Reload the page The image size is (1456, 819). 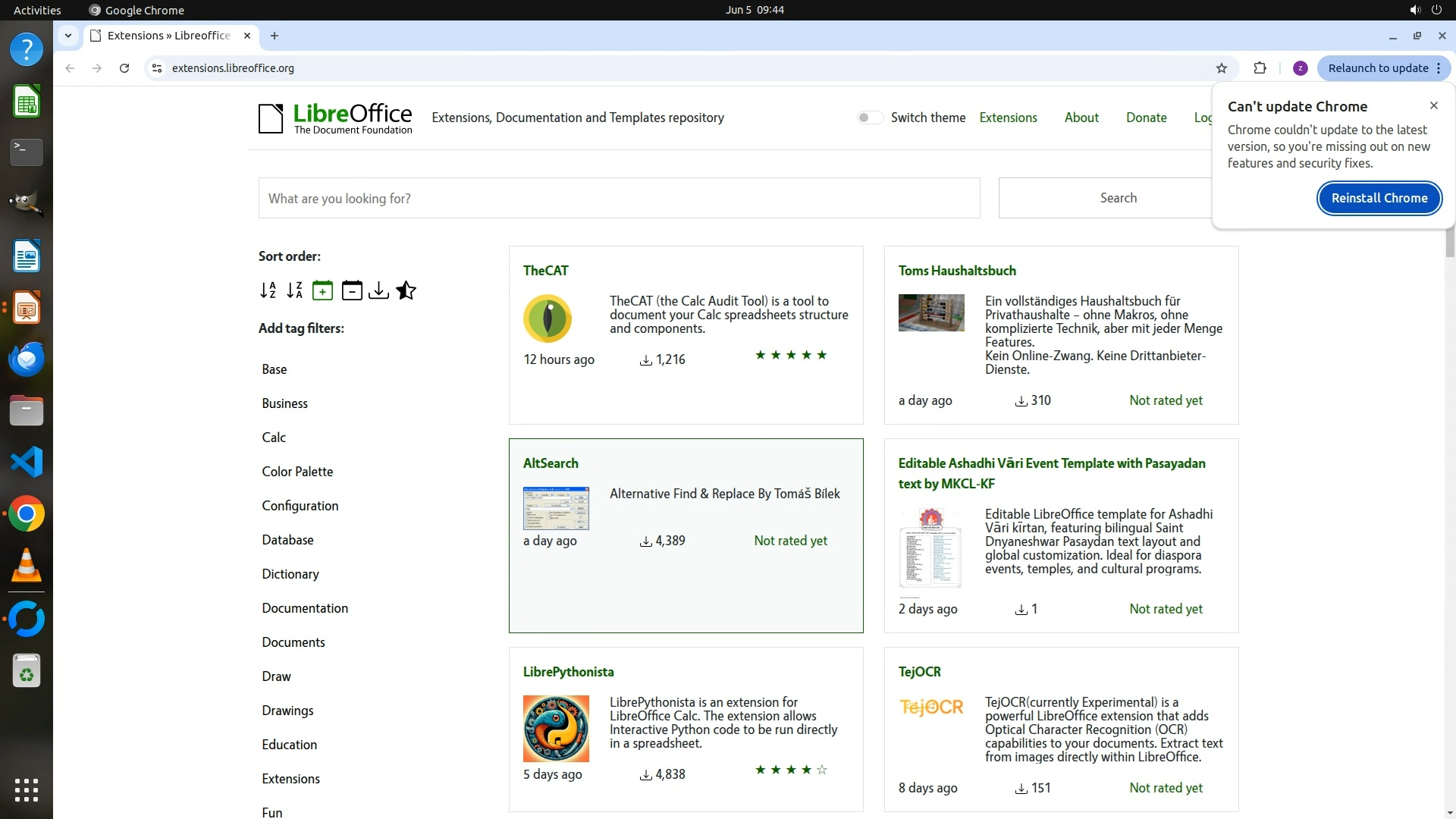coord(124,68)
